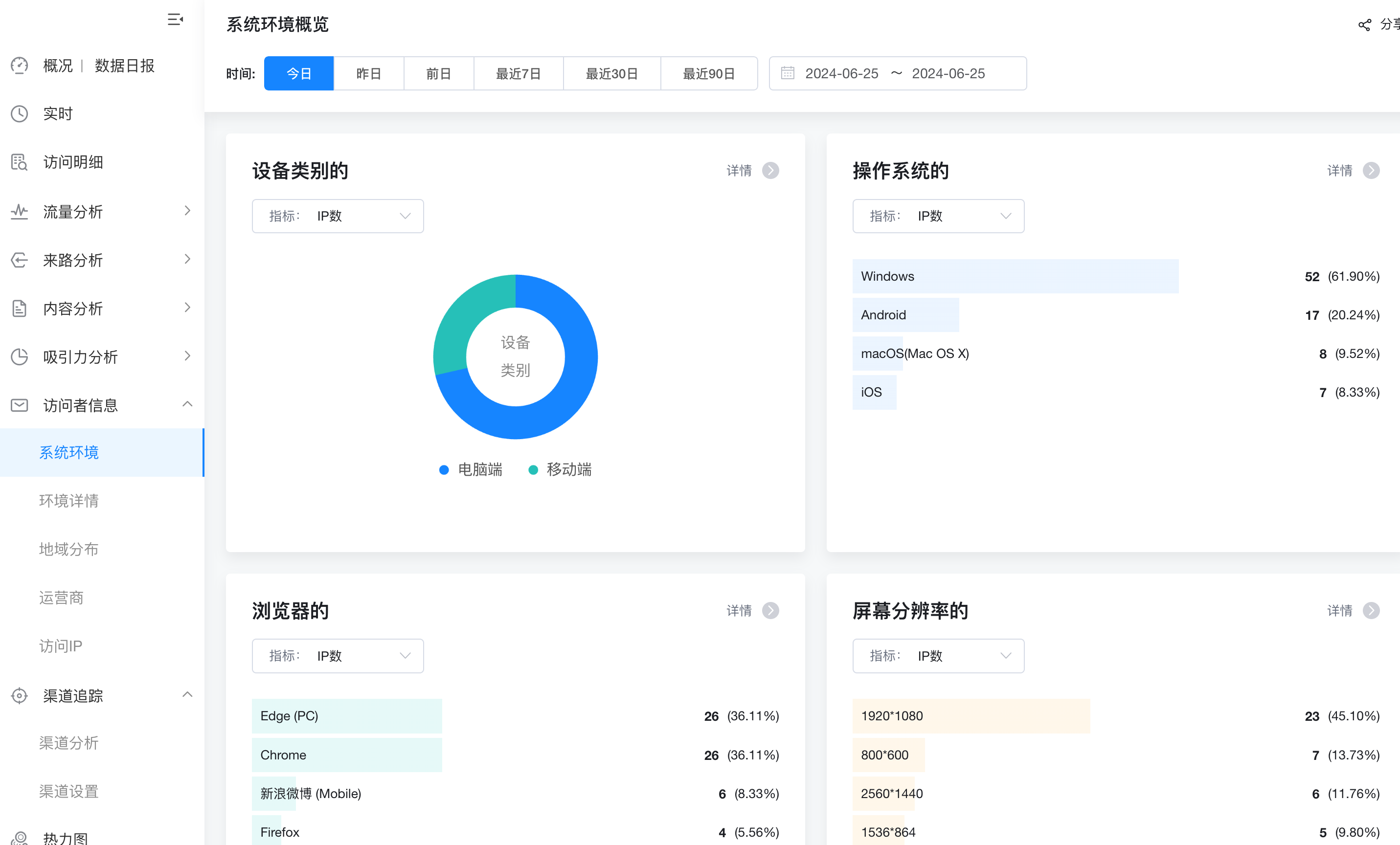Click the 操作系统 详情 arrow icon

coord(1371,170)
